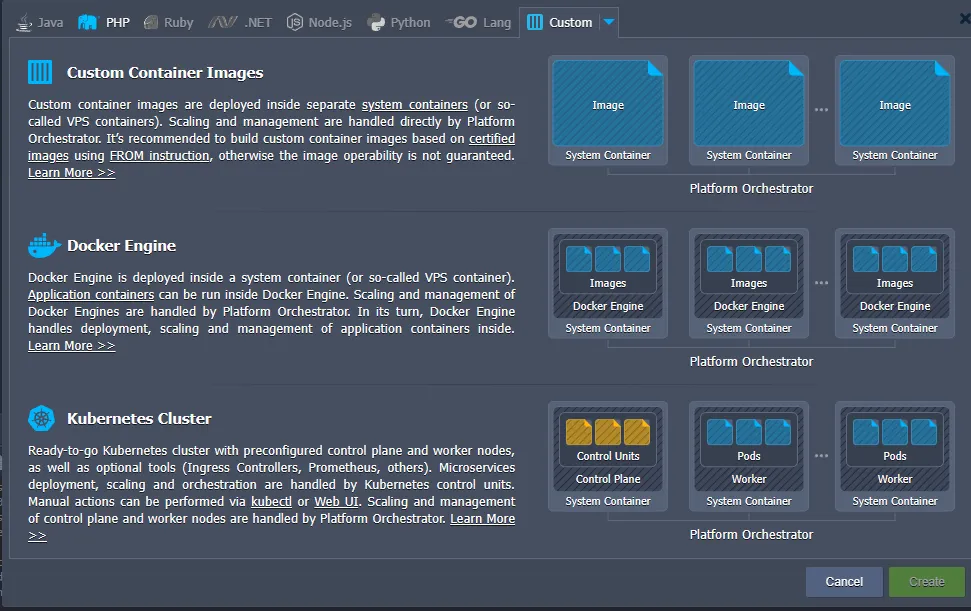Switch to the Java tab

[x=39, y=22]
